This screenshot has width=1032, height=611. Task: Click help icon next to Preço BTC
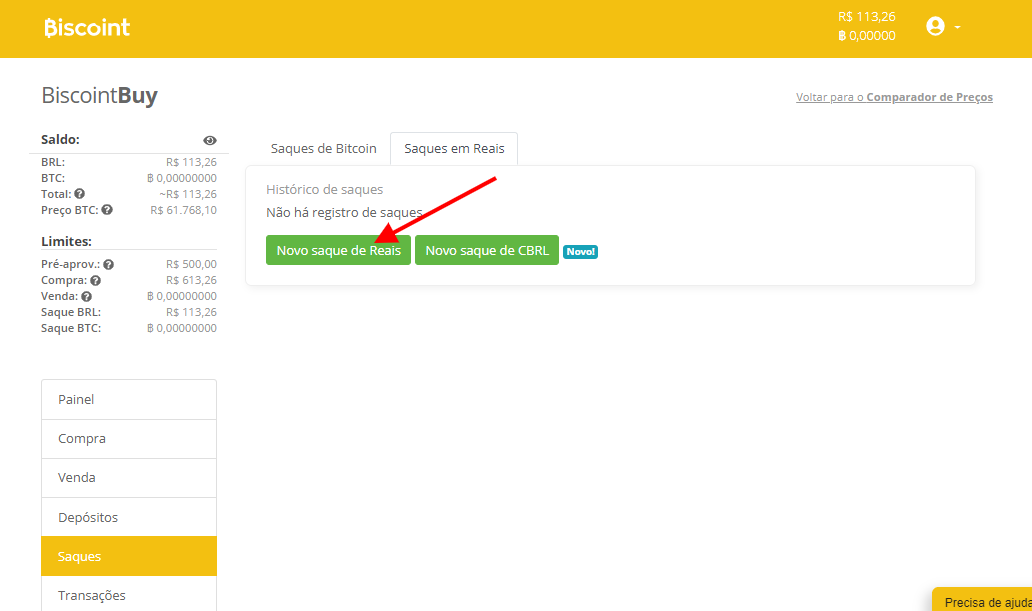[x=107, y=210]
